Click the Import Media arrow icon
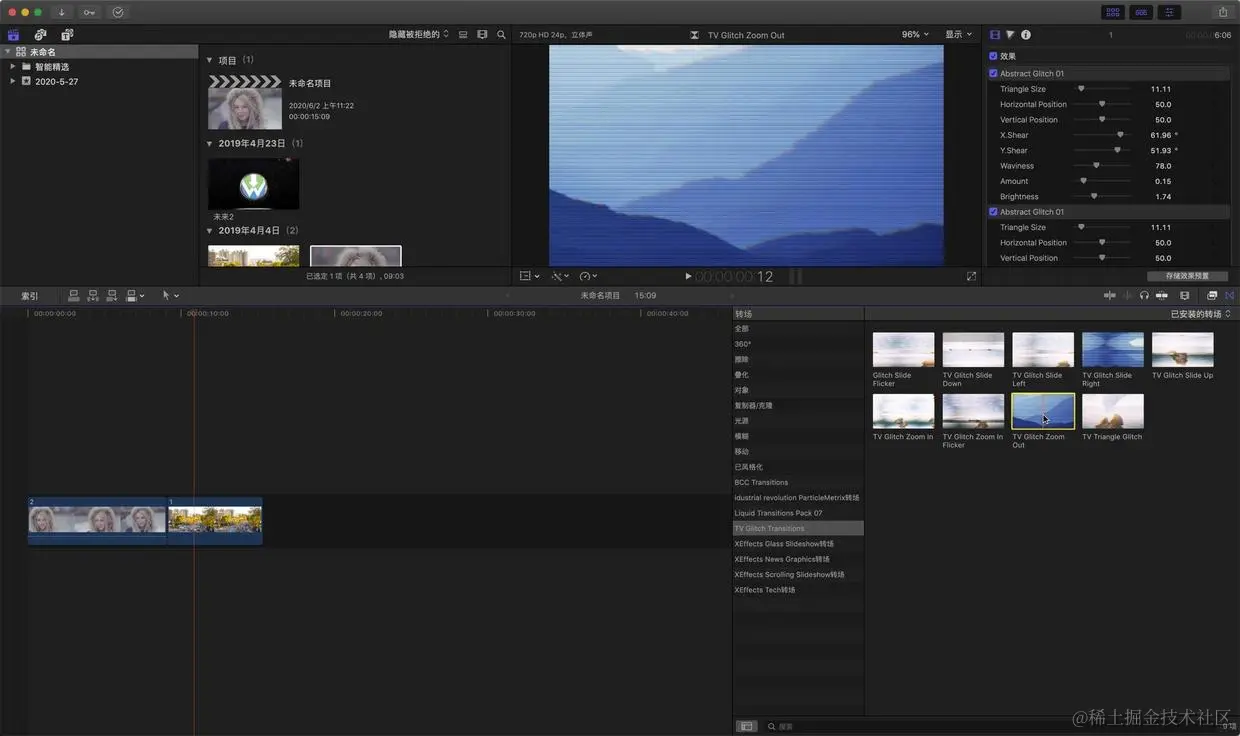1240x736 pixels. (x=62, y=12)
